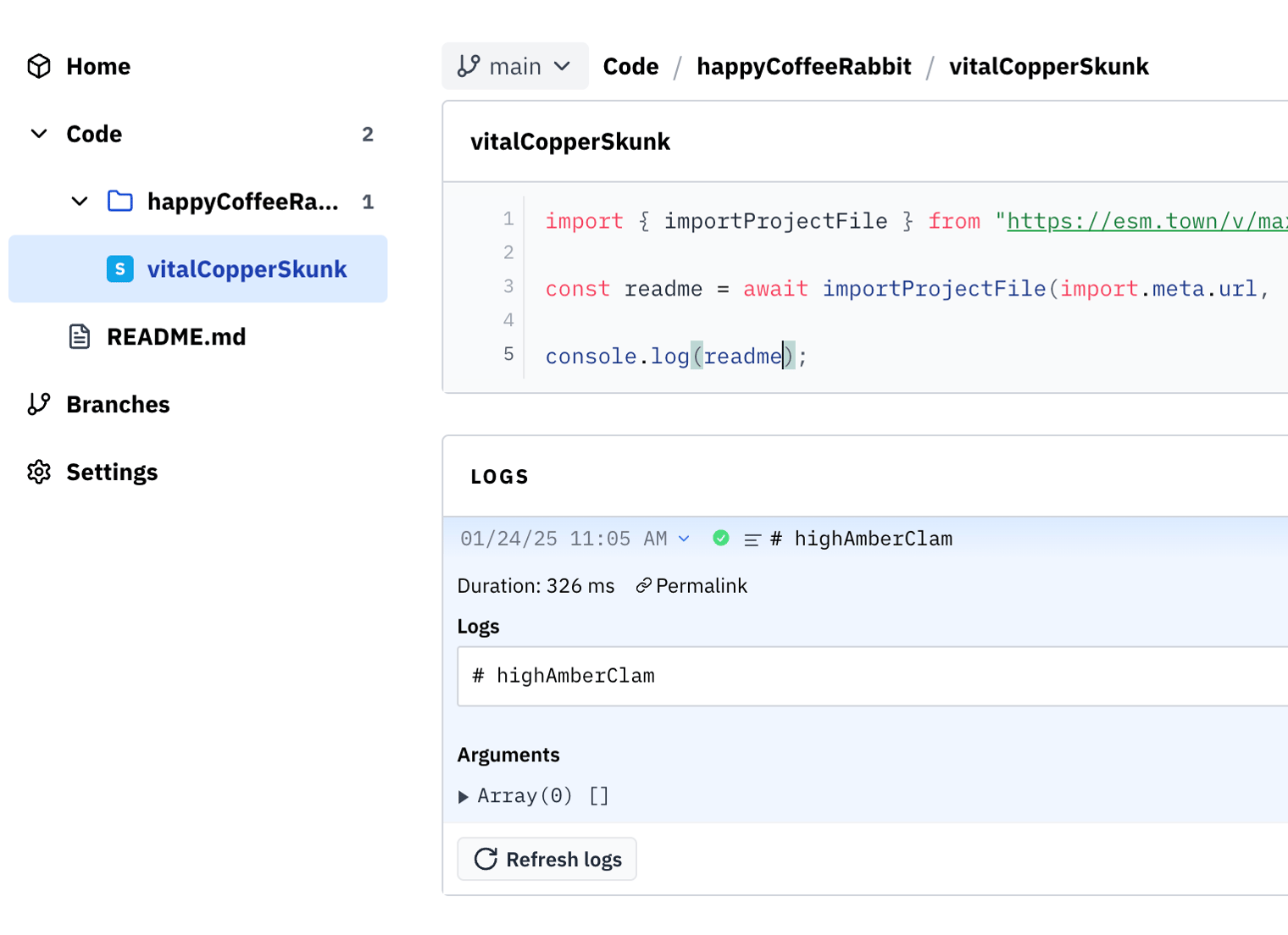This screenshot has width=1288, height=935.
Task: Open the main branch dropdown
Action: pos(514,66)
